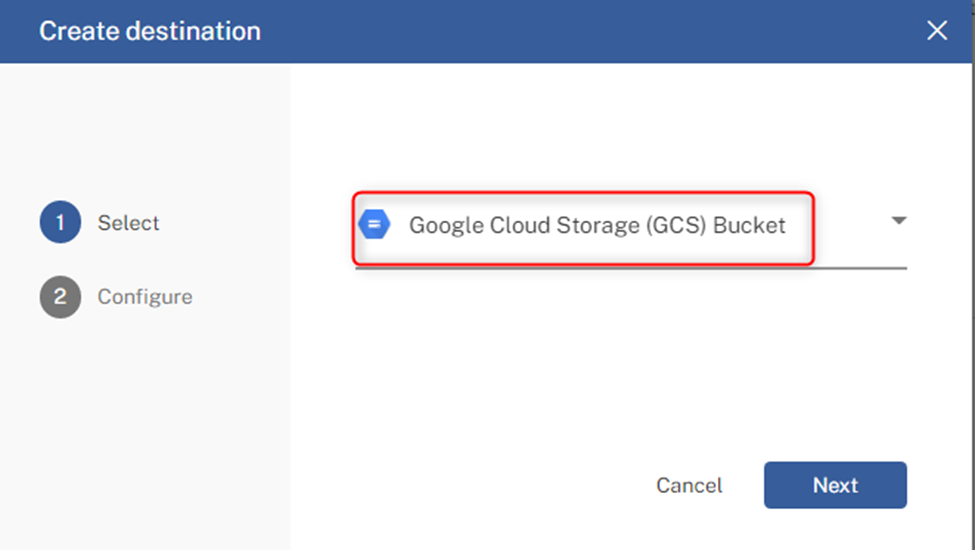Click the small triangle caret beside the Bucket text

pyautogui.click(x=899, y=221)
